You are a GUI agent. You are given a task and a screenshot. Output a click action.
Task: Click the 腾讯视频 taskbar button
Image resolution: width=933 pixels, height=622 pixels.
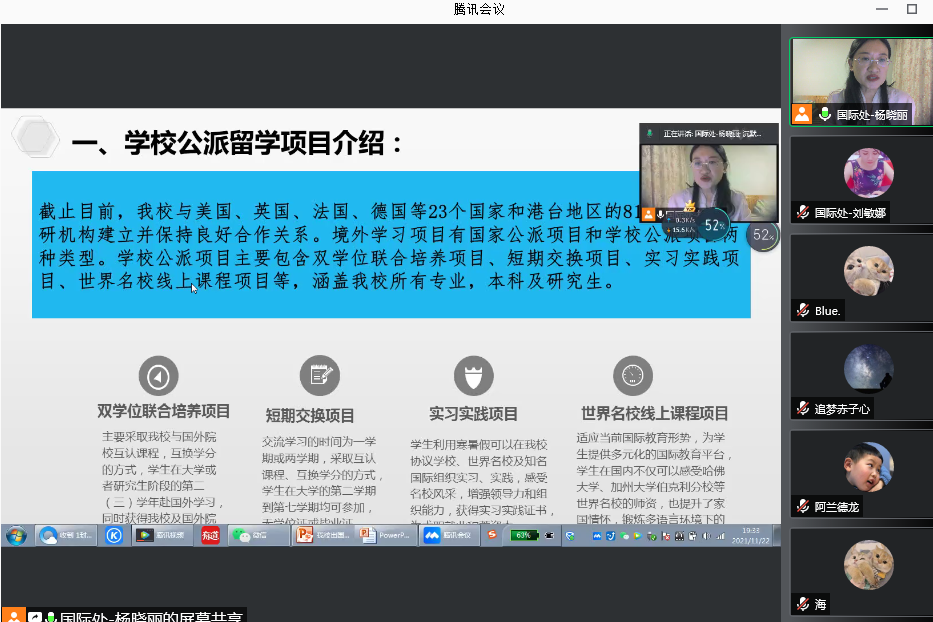click(x=162, y=535)
